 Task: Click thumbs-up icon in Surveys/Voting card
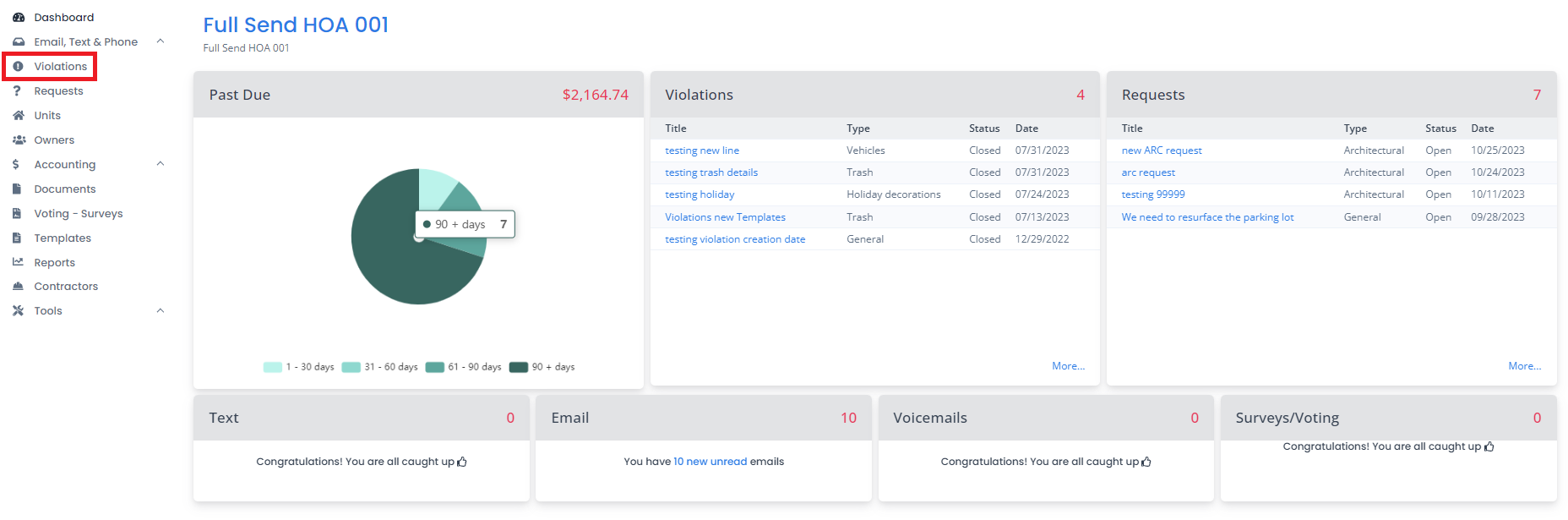click(1489, 446)
